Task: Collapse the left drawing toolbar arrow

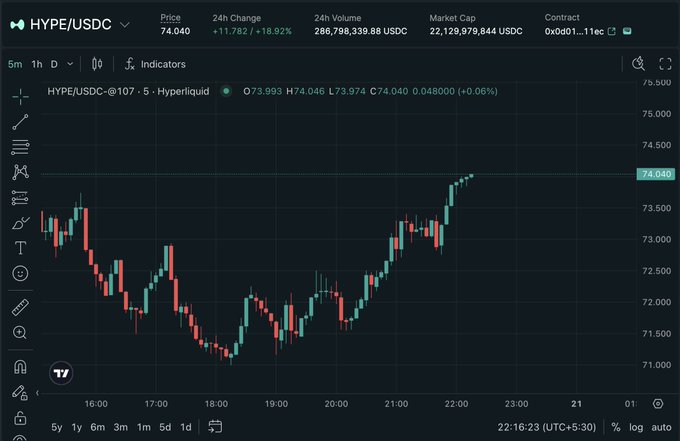Action: tap(37, 393)
